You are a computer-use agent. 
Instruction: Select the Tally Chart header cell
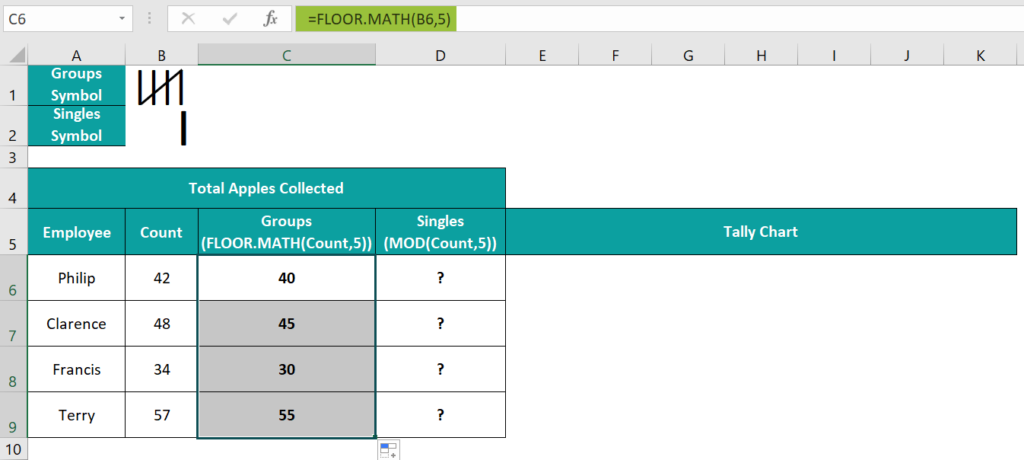(760, 232)
